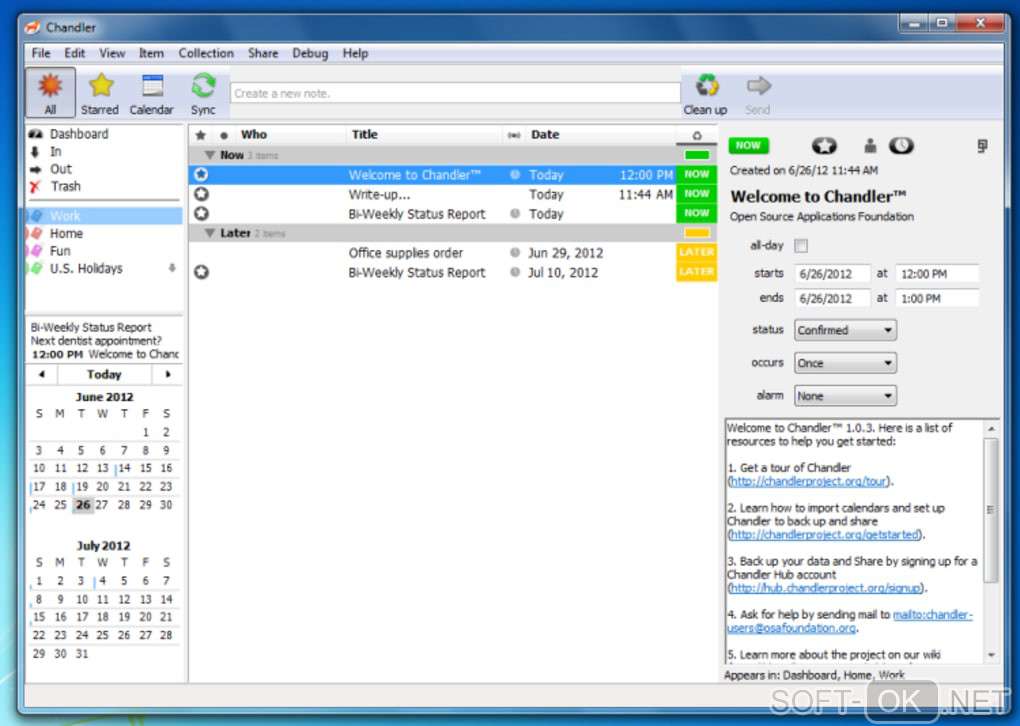
Task: Check the all-day checkbox
Action: pyautogui.click(x=801, y=246)
